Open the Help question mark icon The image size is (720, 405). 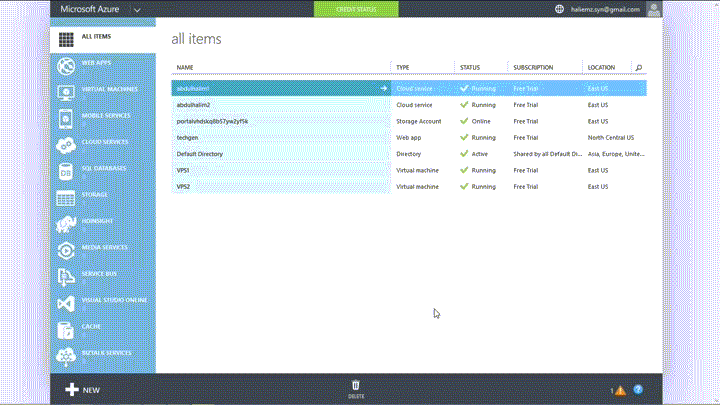[638, 390]
